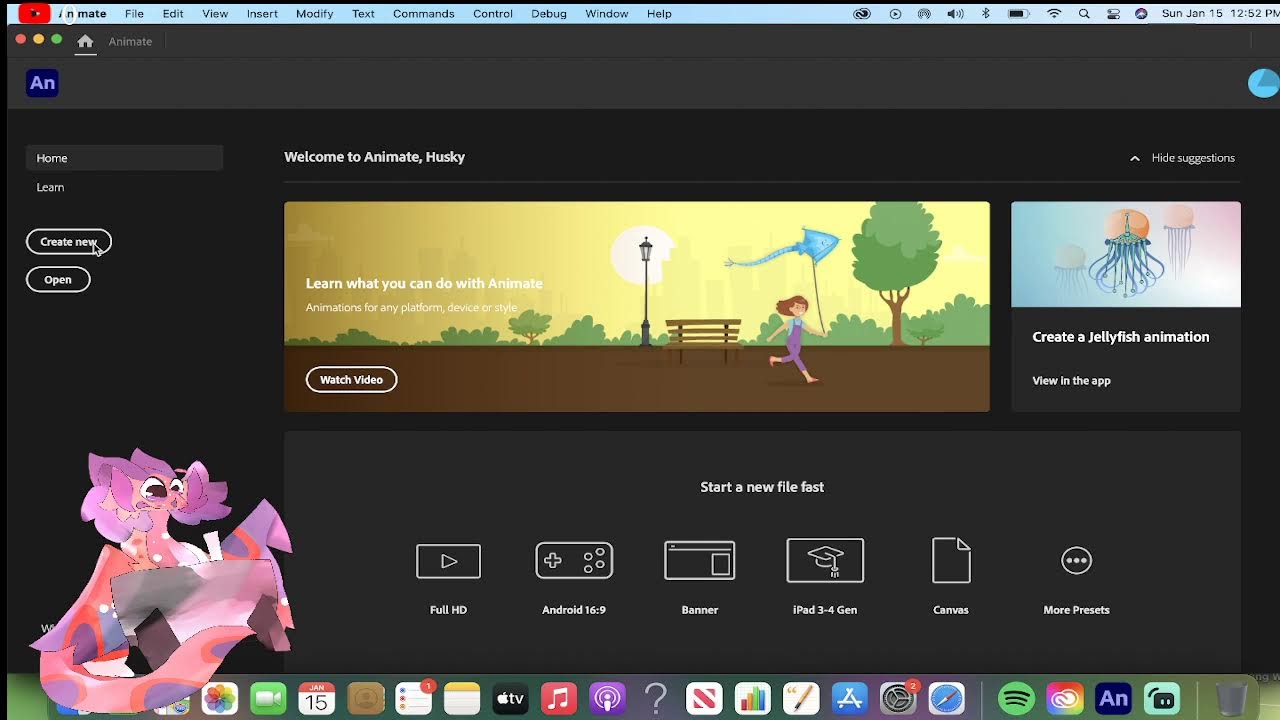Image resolution: width=1280 pixels, height=720 pixels.
Task: Open App Store in the Dock
Action: pos(849,698)
